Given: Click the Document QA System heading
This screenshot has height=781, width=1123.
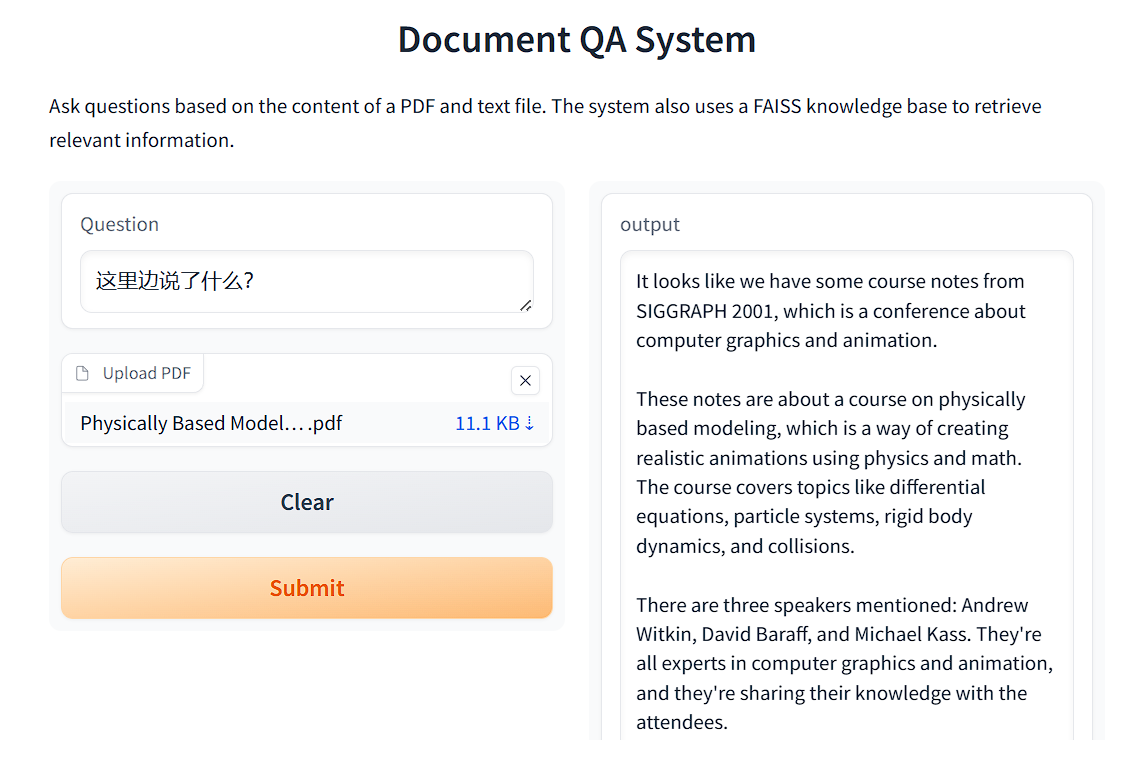Looking at the screenshot, I should click(577, 40).
